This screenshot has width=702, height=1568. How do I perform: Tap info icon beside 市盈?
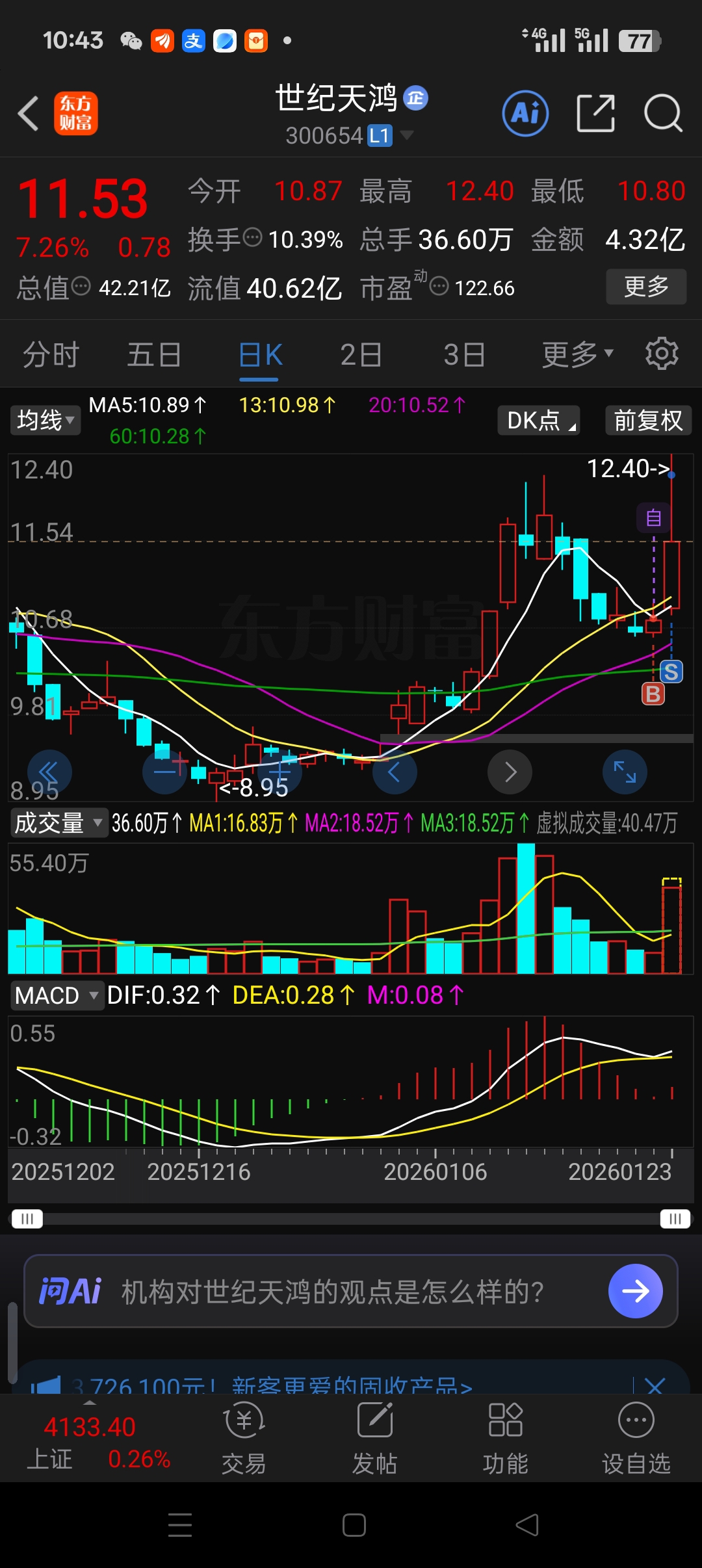pos(439,285)
